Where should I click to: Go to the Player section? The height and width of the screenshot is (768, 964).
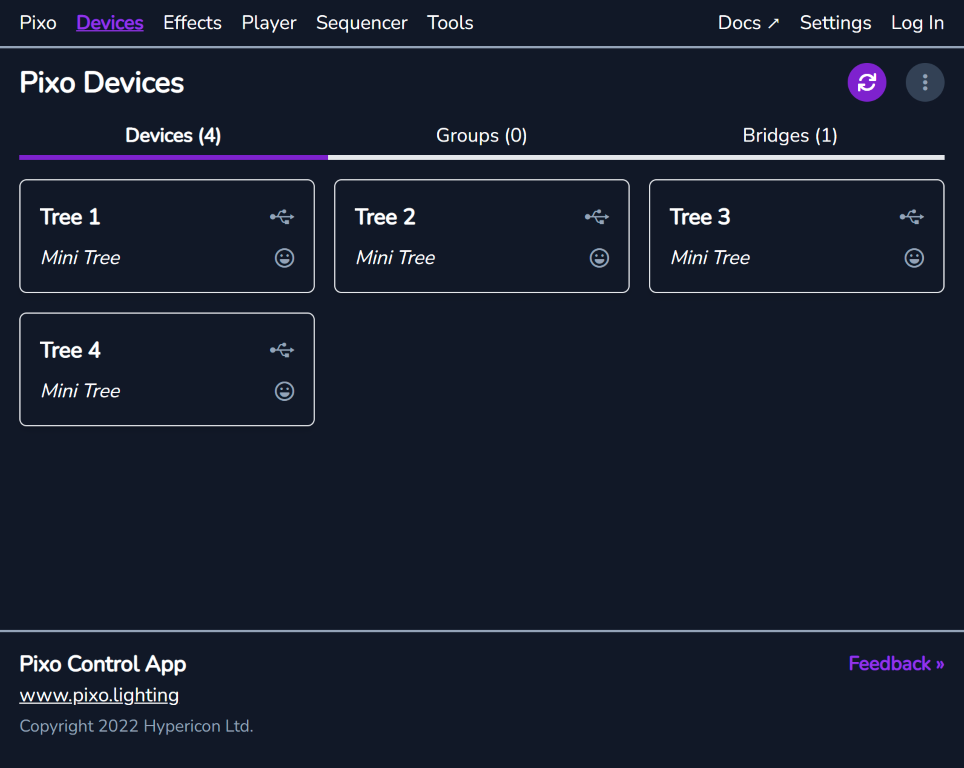pos(268,22)
